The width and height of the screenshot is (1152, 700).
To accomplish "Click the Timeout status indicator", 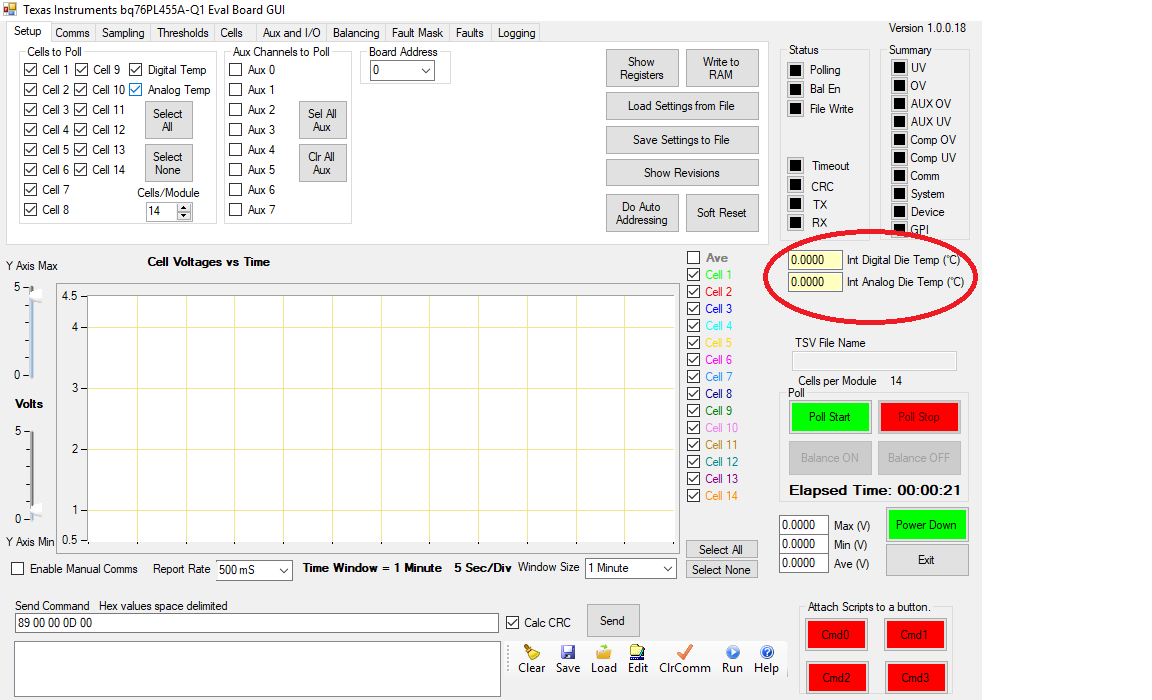I will click(795, 165).
